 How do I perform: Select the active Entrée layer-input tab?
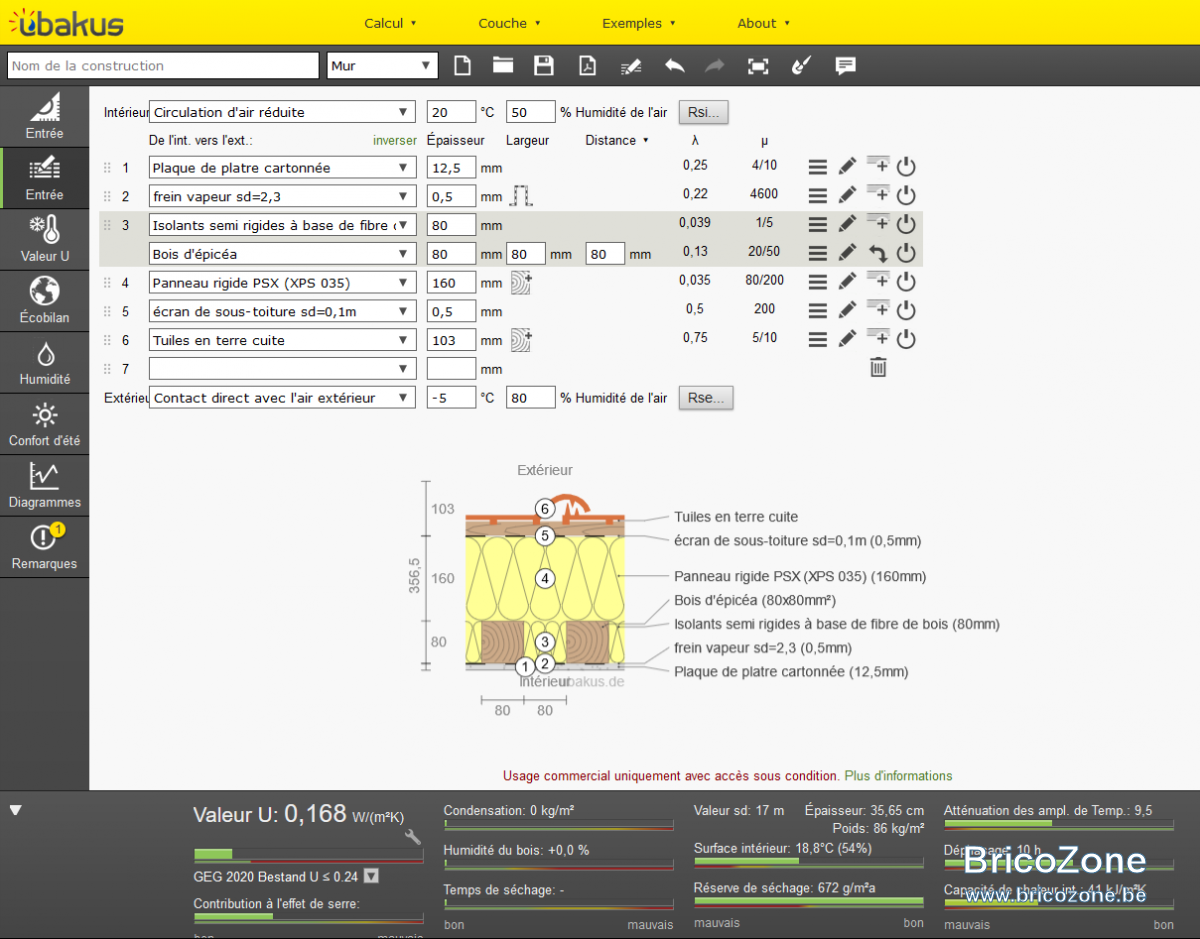pos(44,178)
